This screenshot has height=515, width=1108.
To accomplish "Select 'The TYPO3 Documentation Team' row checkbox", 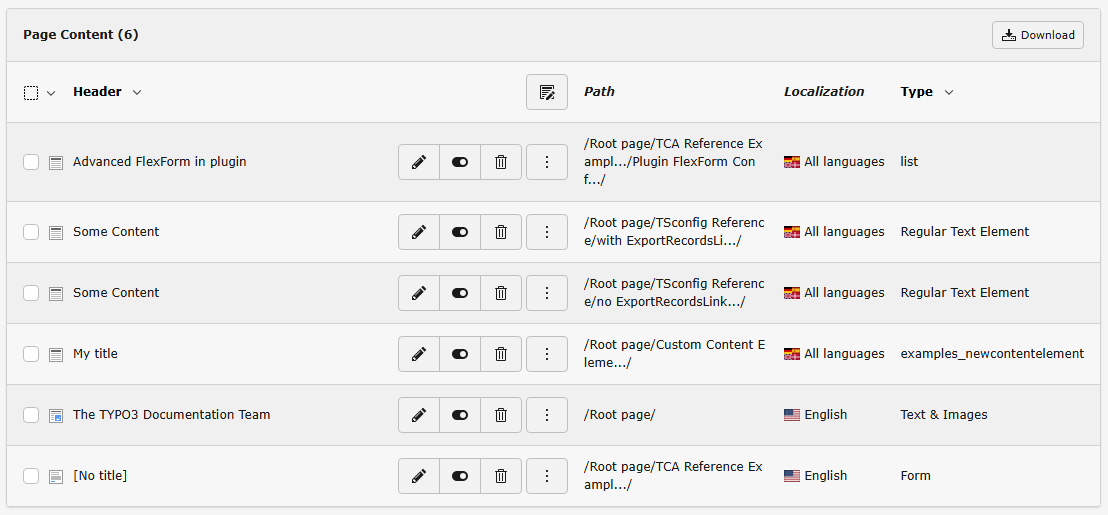I will point(31,415).
